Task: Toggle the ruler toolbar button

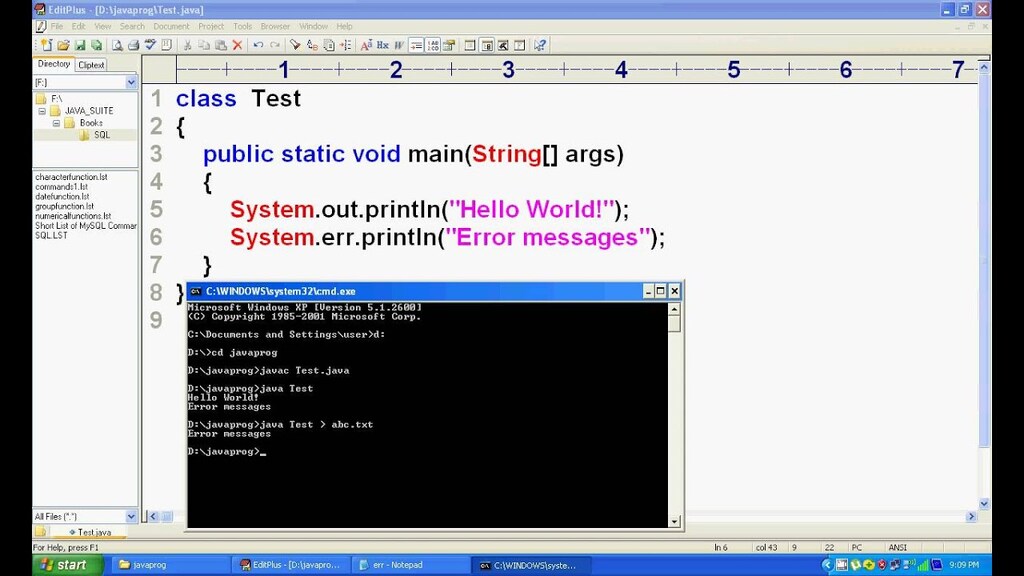Action: 416,45
